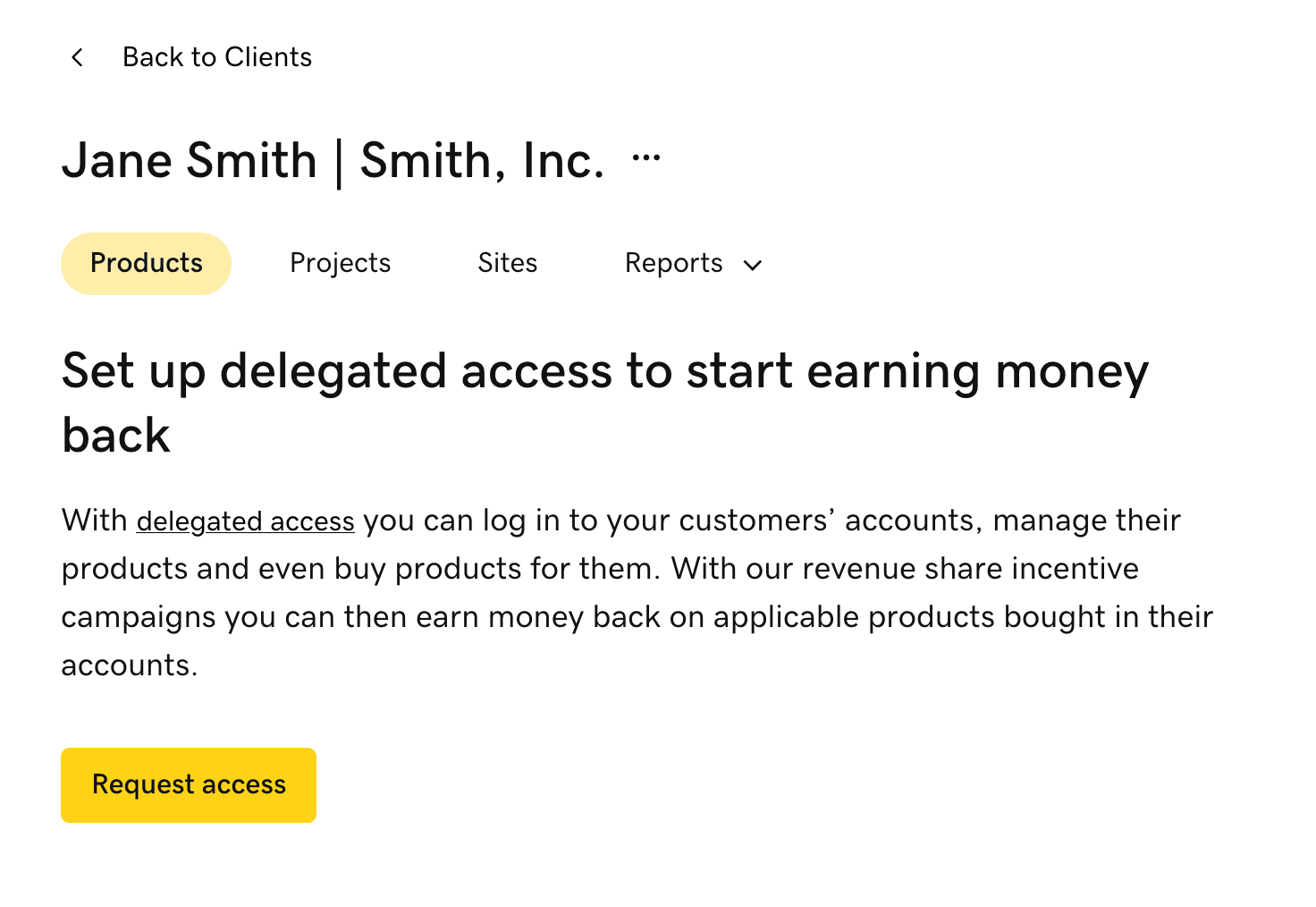Open the Sites tab

click(507, 263)
